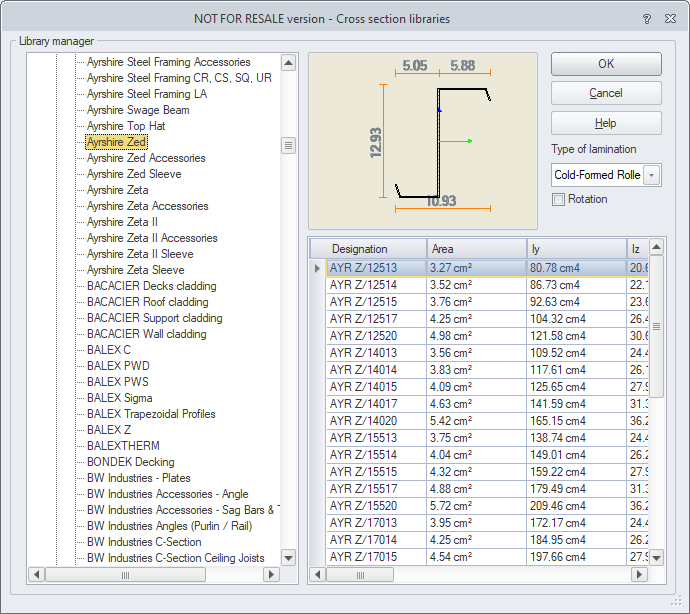The width and height of the screenshot is (690, 614).
Task: Click the section table scroll left arrow
Action: click(318, 574)
